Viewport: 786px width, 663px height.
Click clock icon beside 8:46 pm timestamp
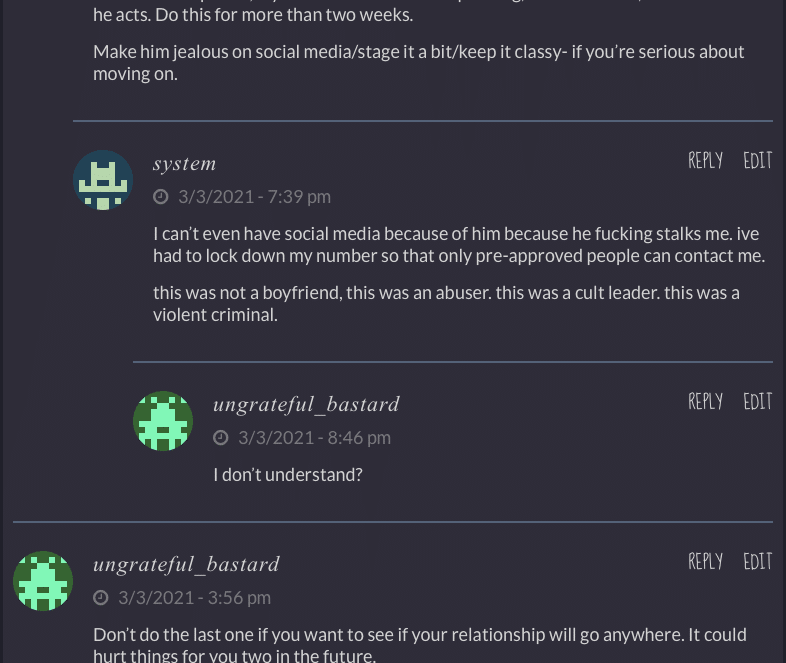pyautogui.click(x=221, y=438)
